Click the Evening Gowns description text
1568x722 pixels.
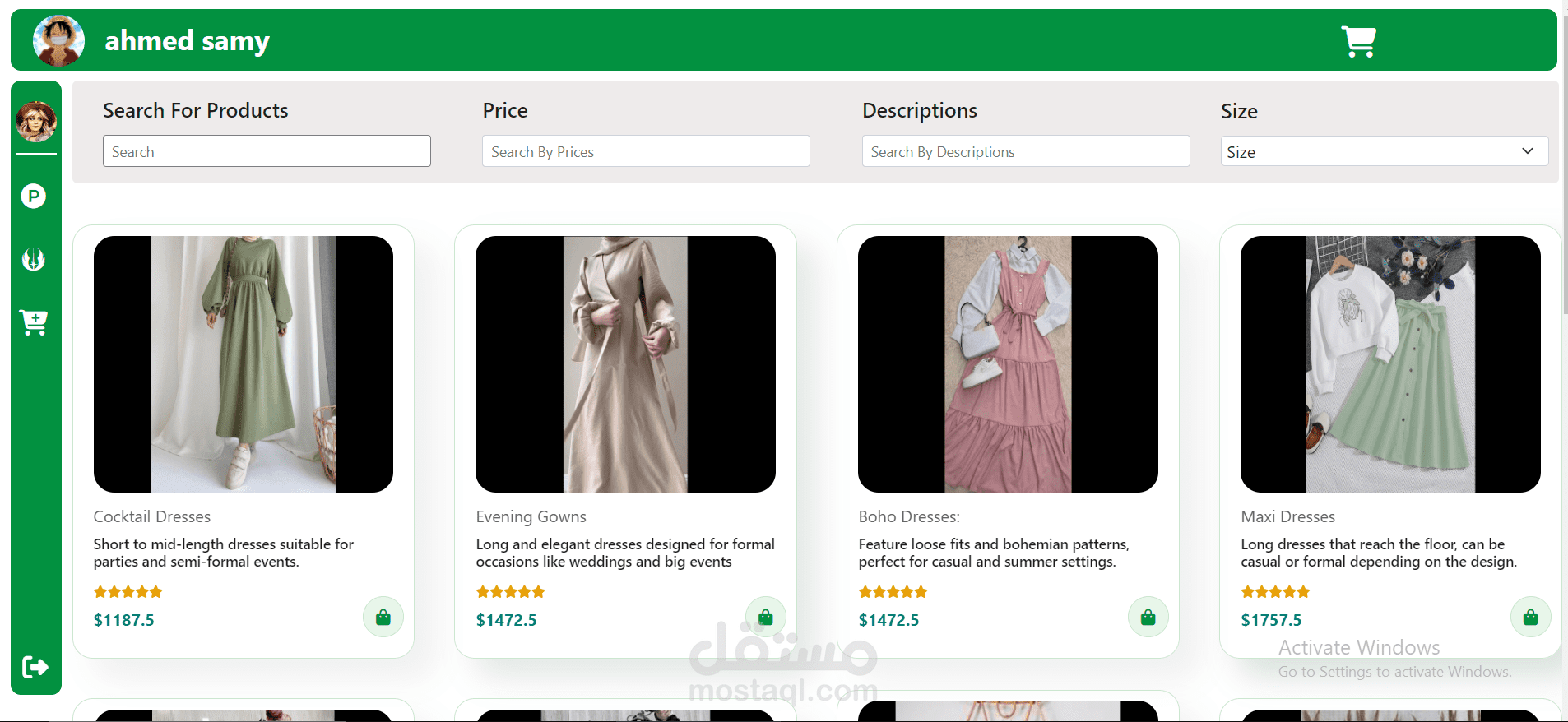(625, 553)
